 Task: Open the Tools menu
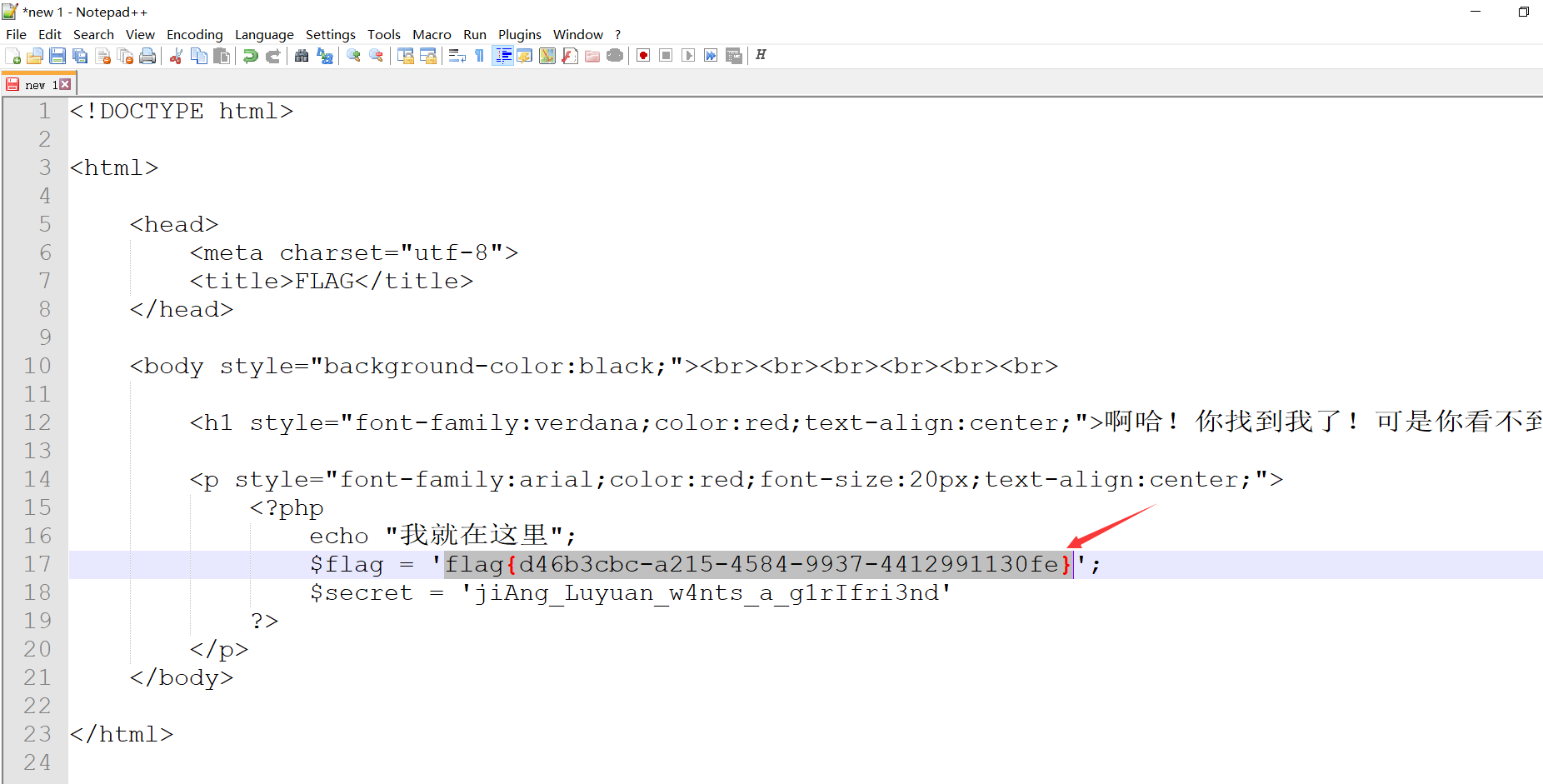pos(384,34)
